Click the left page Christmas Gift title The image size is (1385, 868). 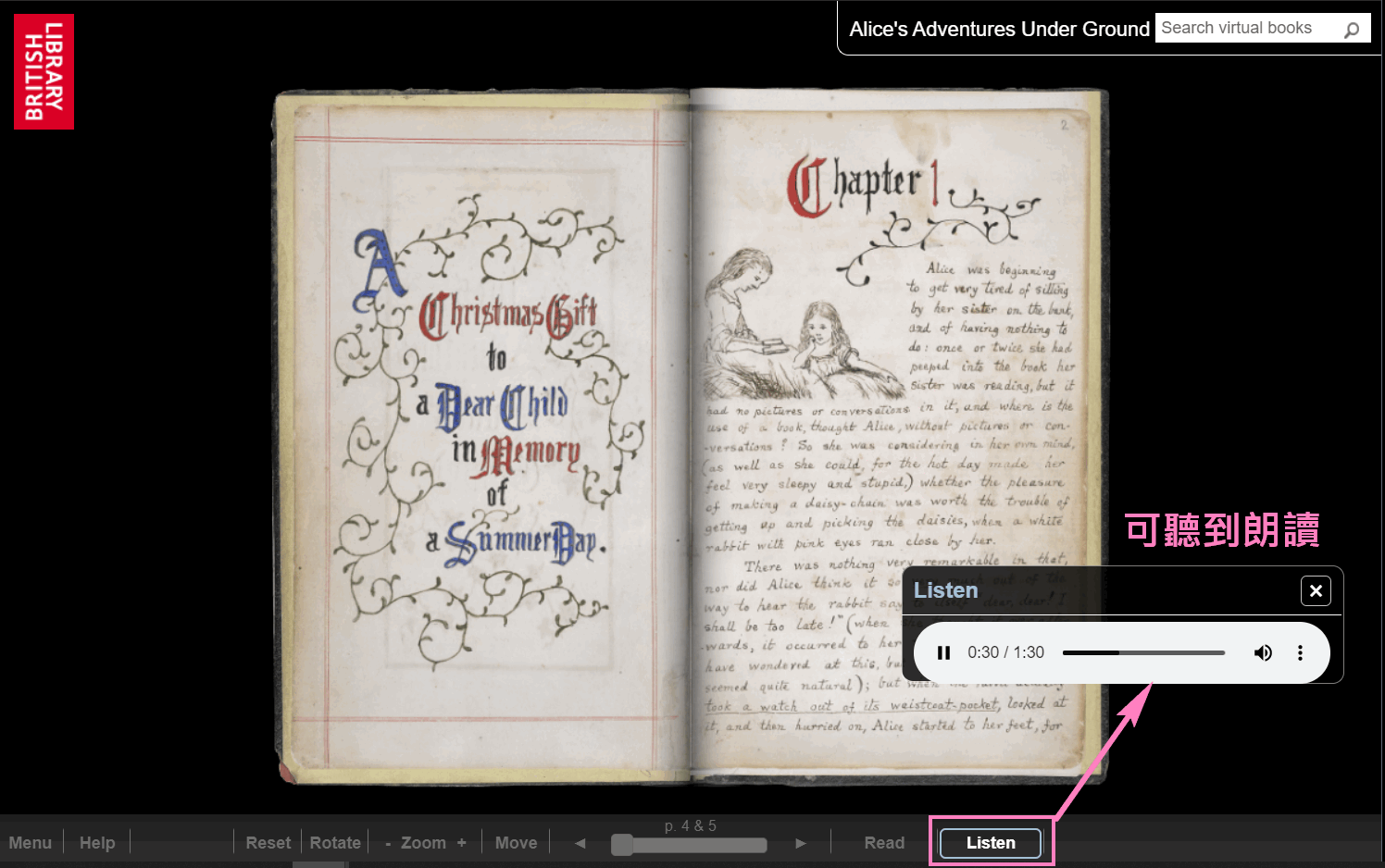[508, 316]
